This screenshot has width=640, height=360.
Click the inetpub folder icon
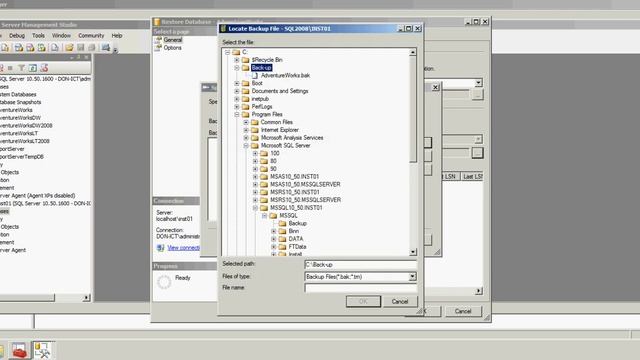245,99
